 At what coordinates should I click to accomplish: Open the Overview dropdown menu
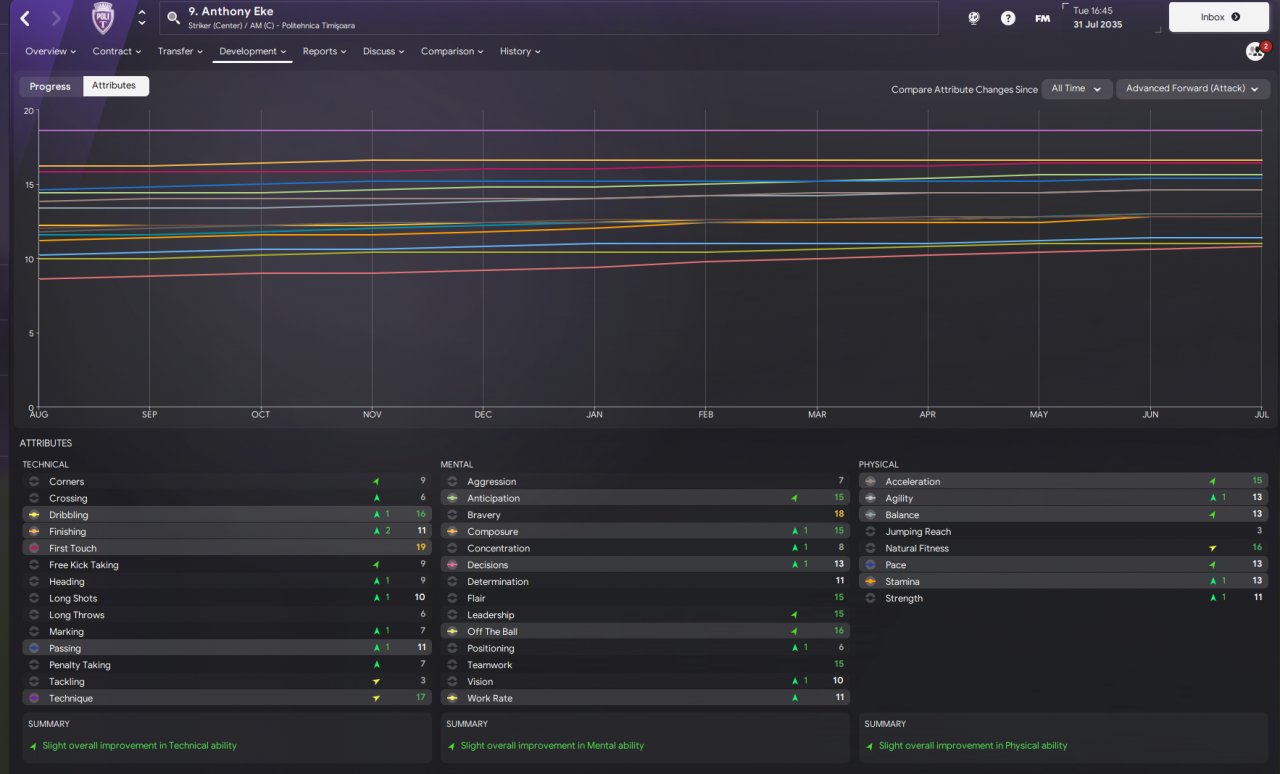(51, 51)
